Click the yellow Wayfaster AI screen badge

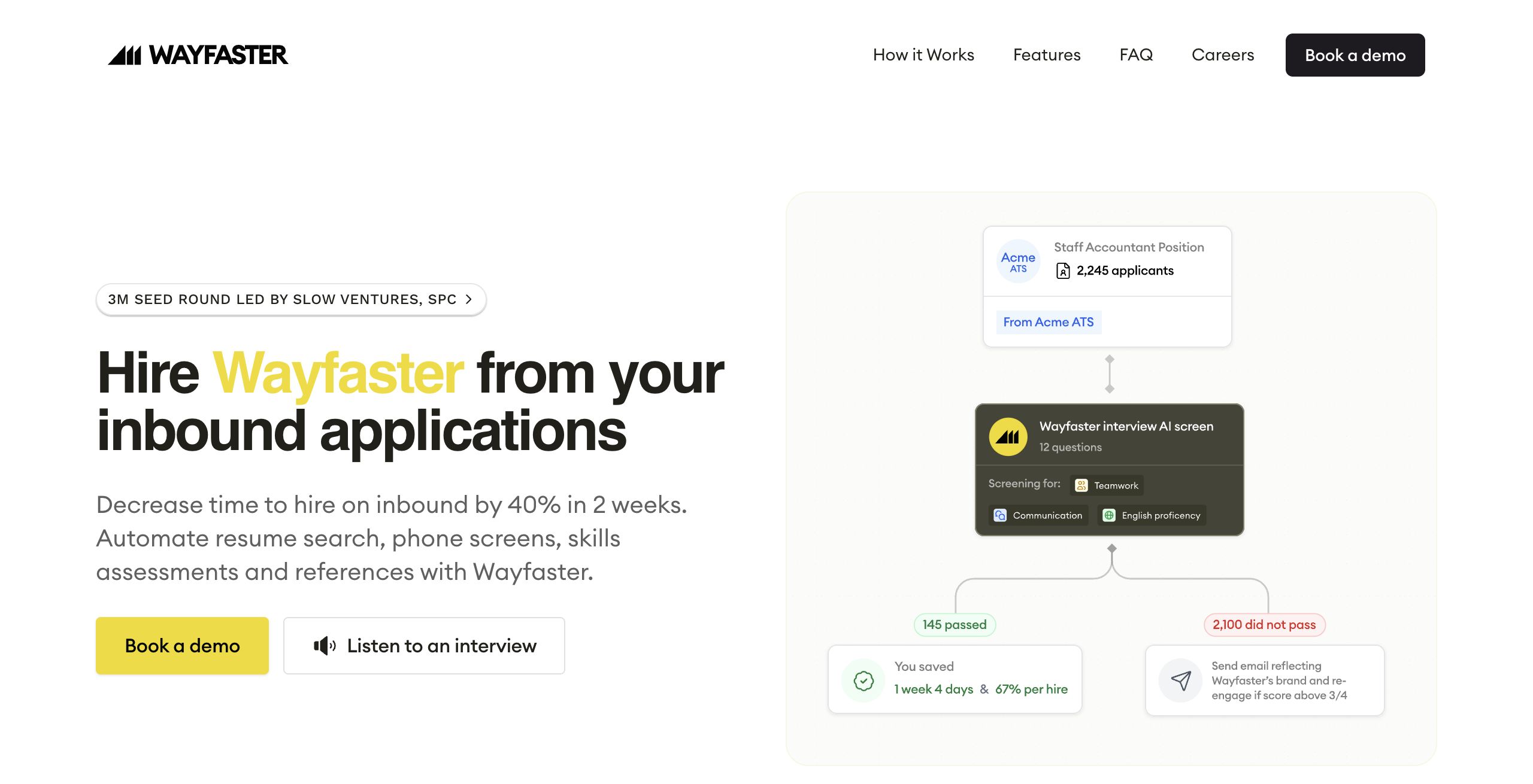pos(1008,437)
